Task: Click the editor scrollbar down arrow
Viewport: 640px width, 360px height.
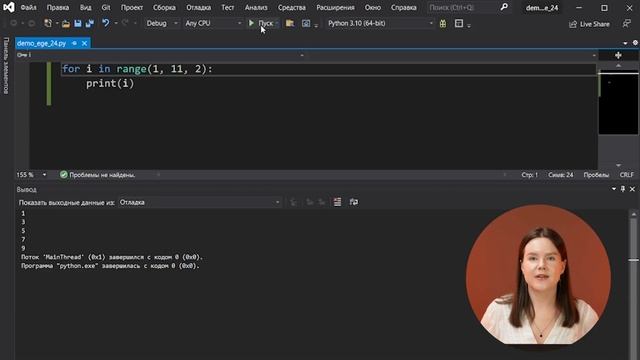Action: point(618,165)
